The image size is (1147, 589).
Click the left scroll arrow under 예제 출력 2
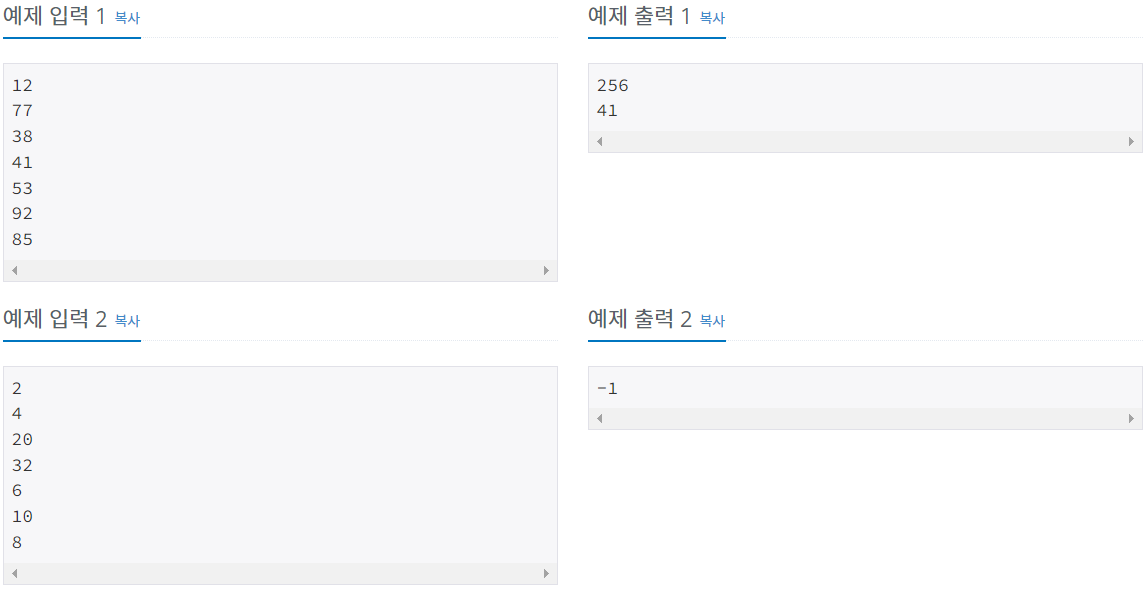(598, 419)
